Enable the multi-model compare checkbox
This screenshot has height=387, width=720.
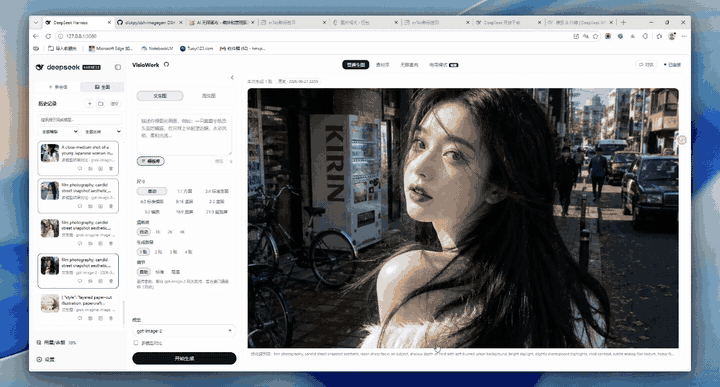tap(136, 343)
